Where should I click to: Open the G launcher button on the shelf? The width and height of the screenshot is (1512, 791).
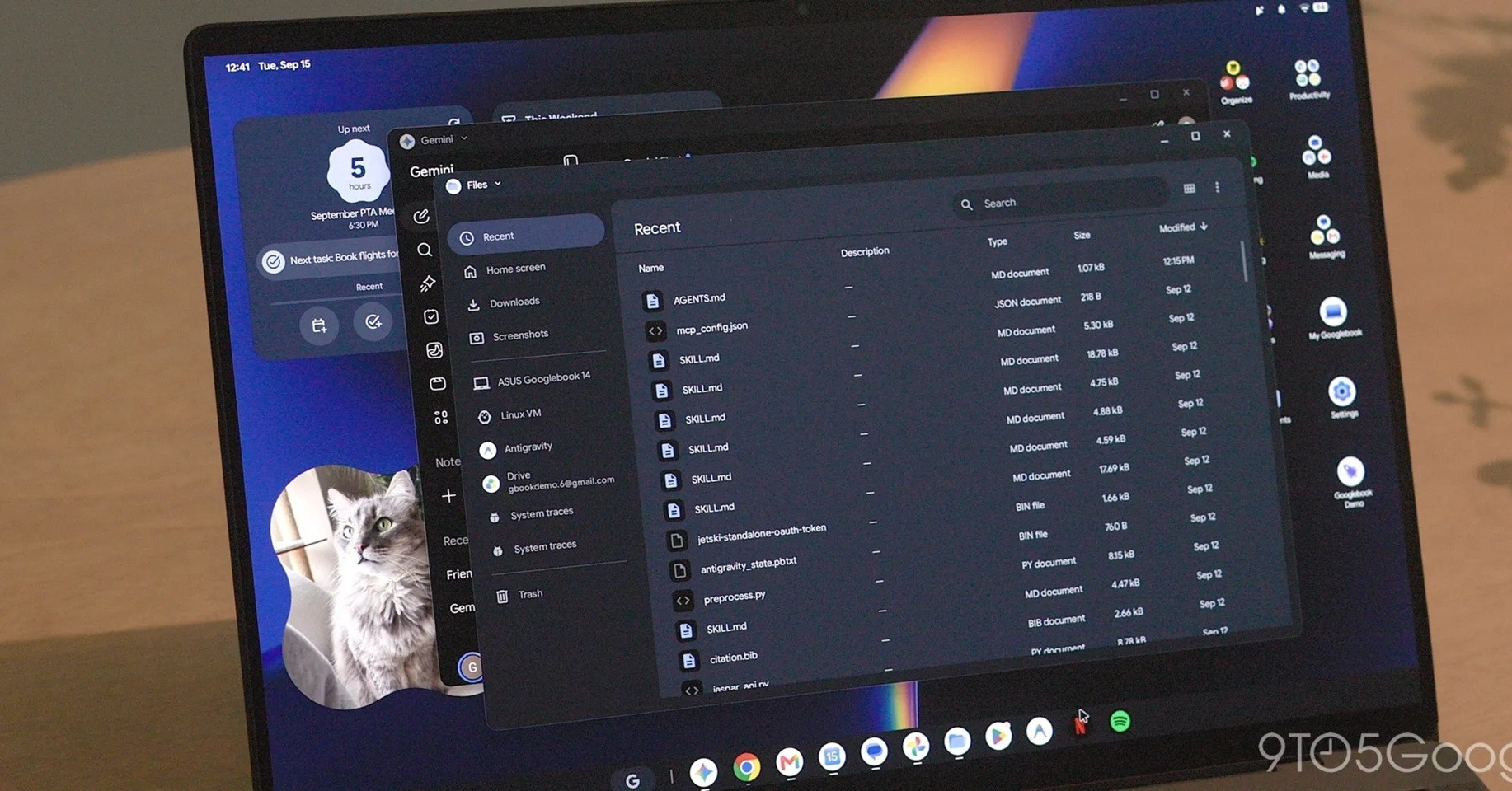(633, 780)
